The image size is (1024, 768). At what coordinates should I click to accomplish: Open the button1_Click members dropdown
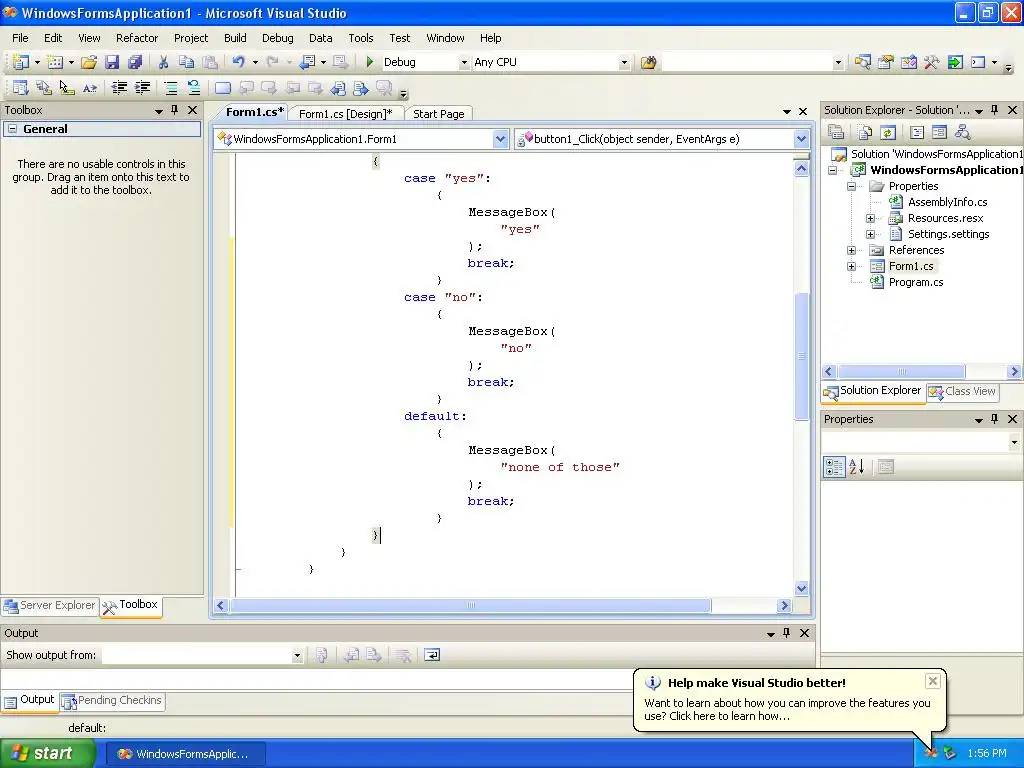[x=801, y=139]
